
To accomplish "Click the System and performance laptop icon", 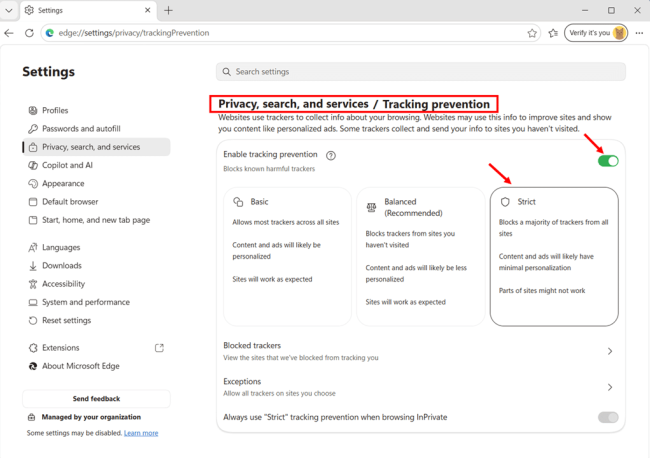I will click(33, 302).
